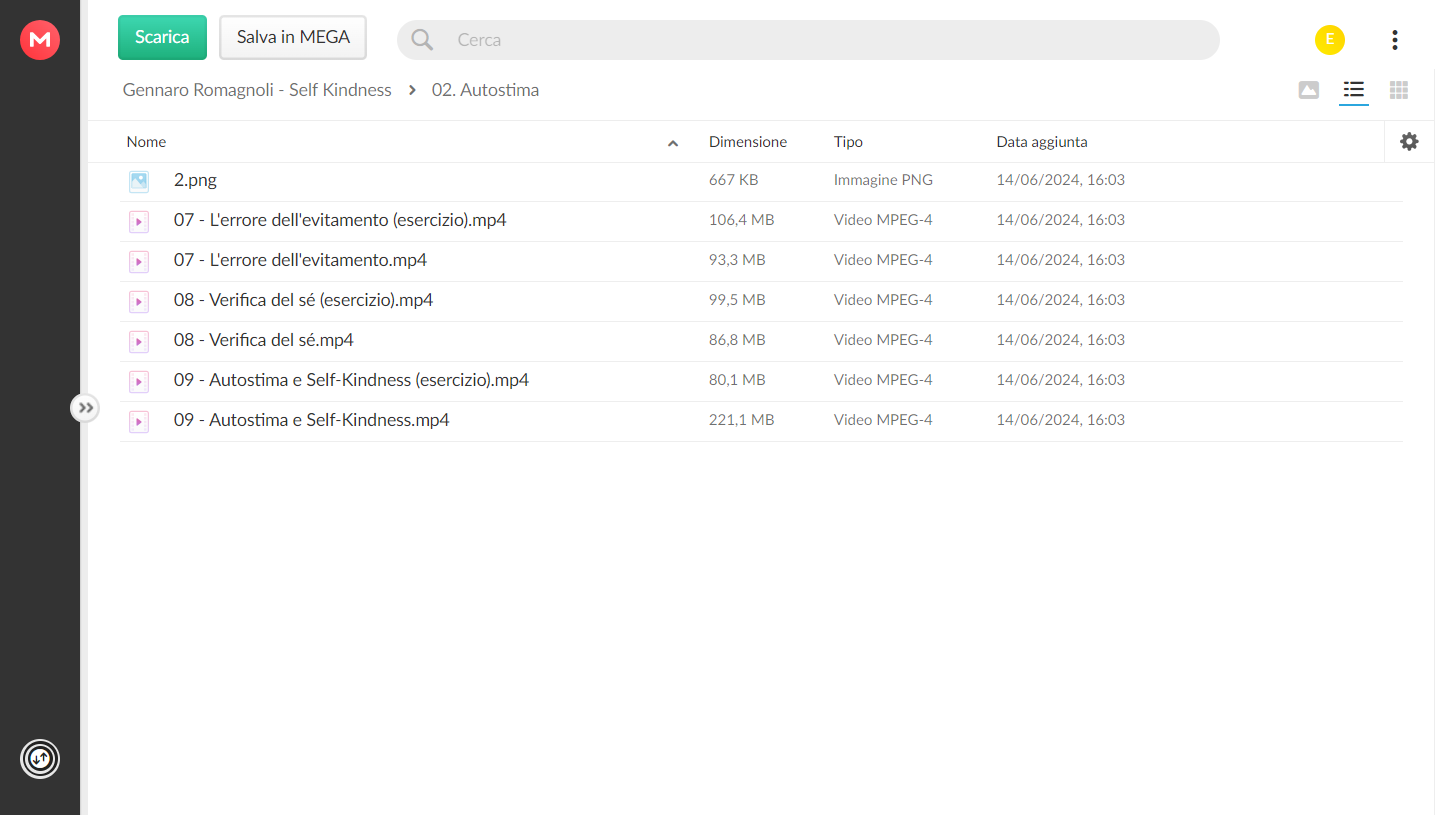The image size is (1435, 815).
Task: Click the Salva in MEGA button
Action: (x=293, y=37)
